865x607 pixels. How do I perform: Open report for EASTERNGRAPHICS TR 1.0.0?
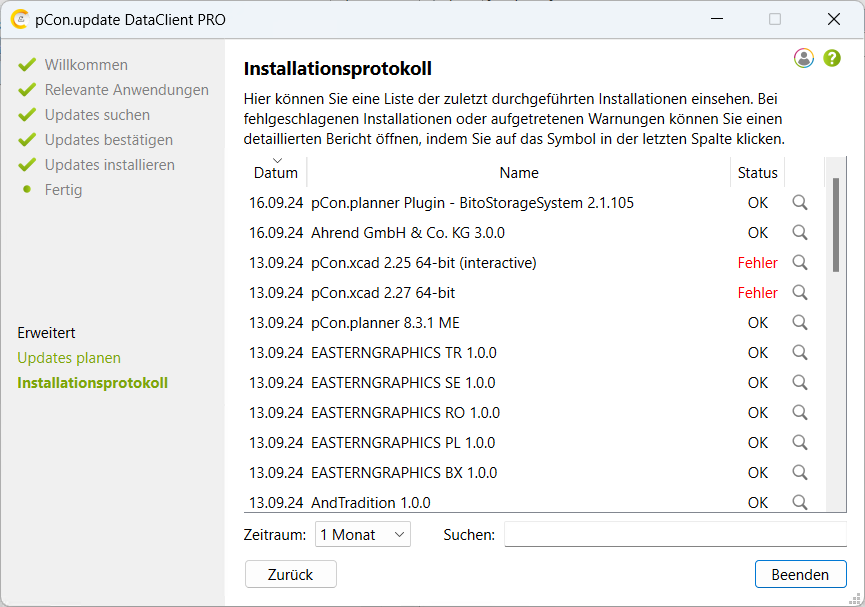click(800, 353)
